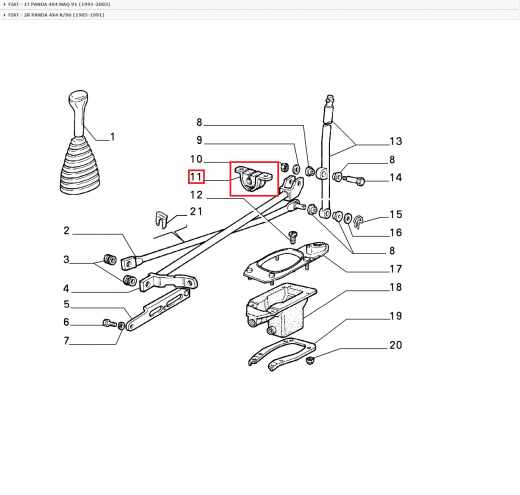520x495 pixels.
Task: Click the nut drawing for part 20
Action: (310, 360)
